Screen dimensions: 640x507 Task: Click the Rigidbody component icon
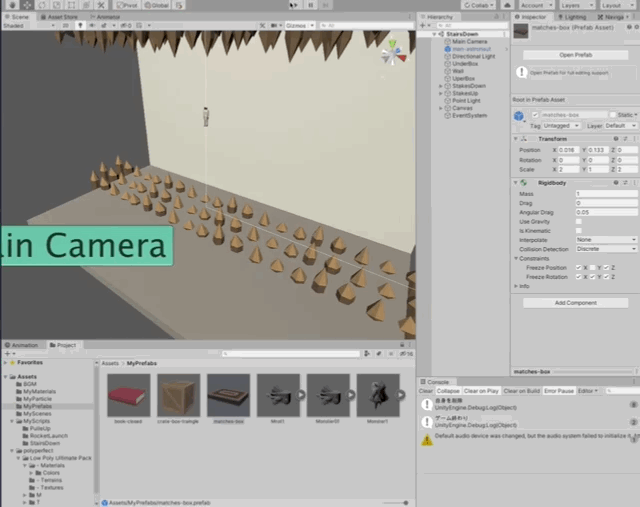tap(525, 183)
